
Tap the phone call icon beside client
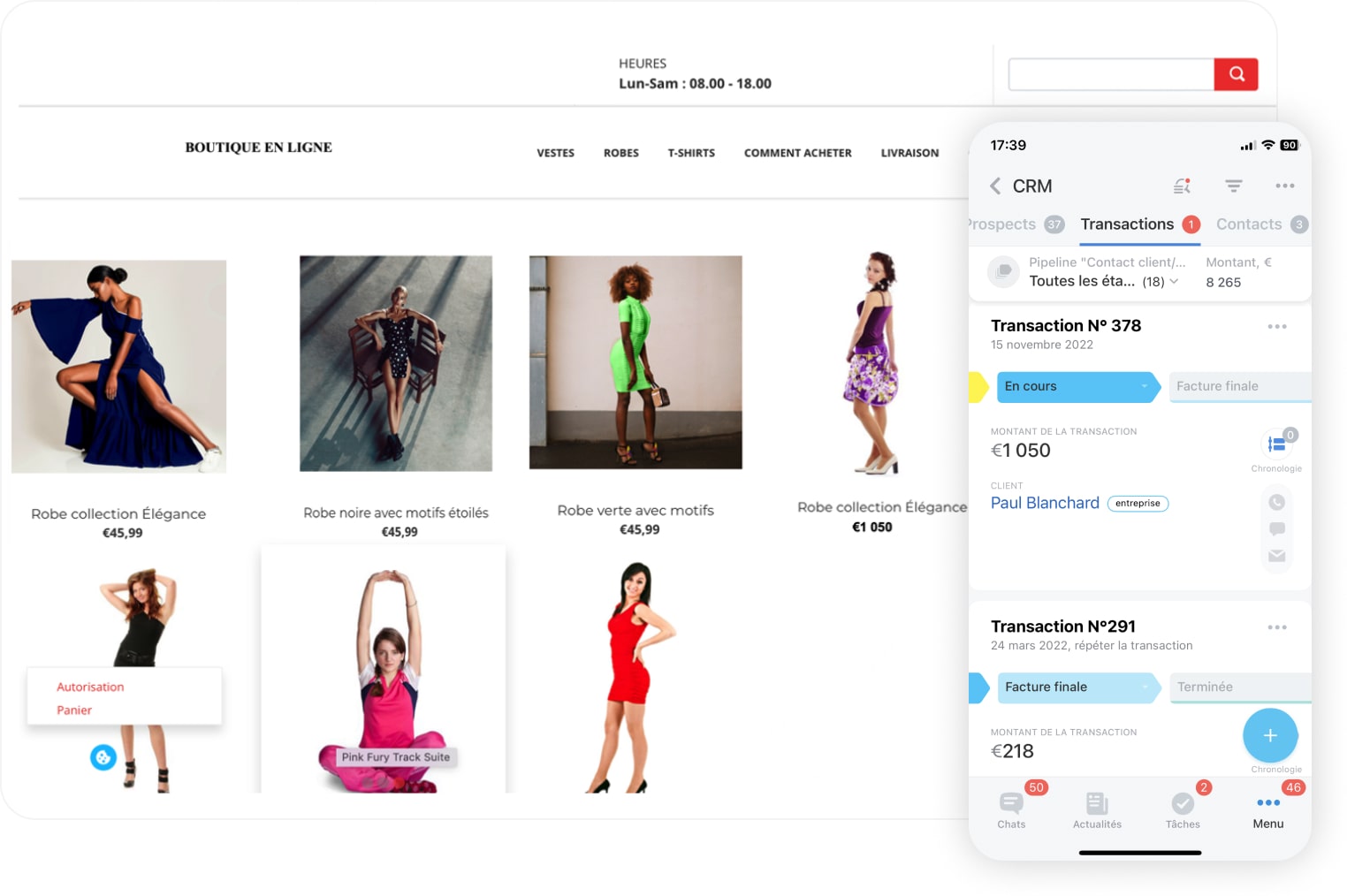click(1276, 502)
